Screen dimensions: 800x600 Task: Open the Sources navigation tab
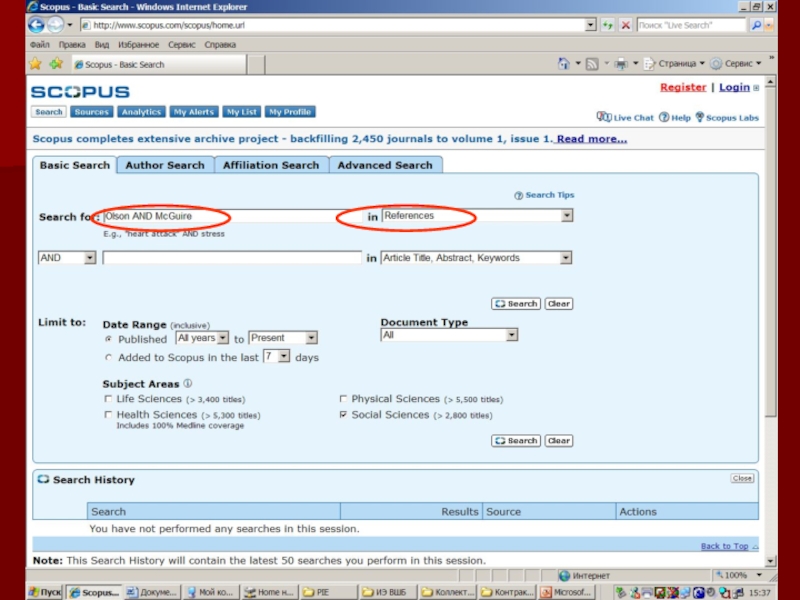pos(91,112)
